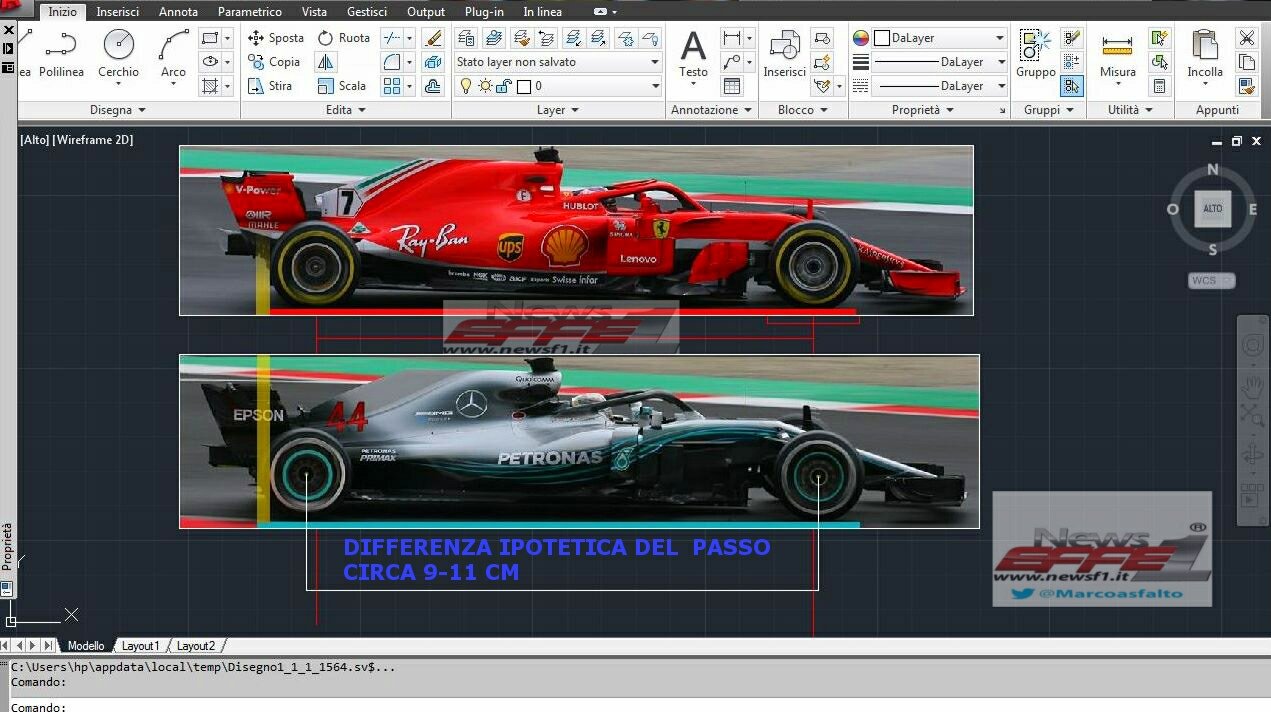Select the Cerchio circle tool
The width and height of the screenshot is (1271, 712).
click(x=118, y=54)
